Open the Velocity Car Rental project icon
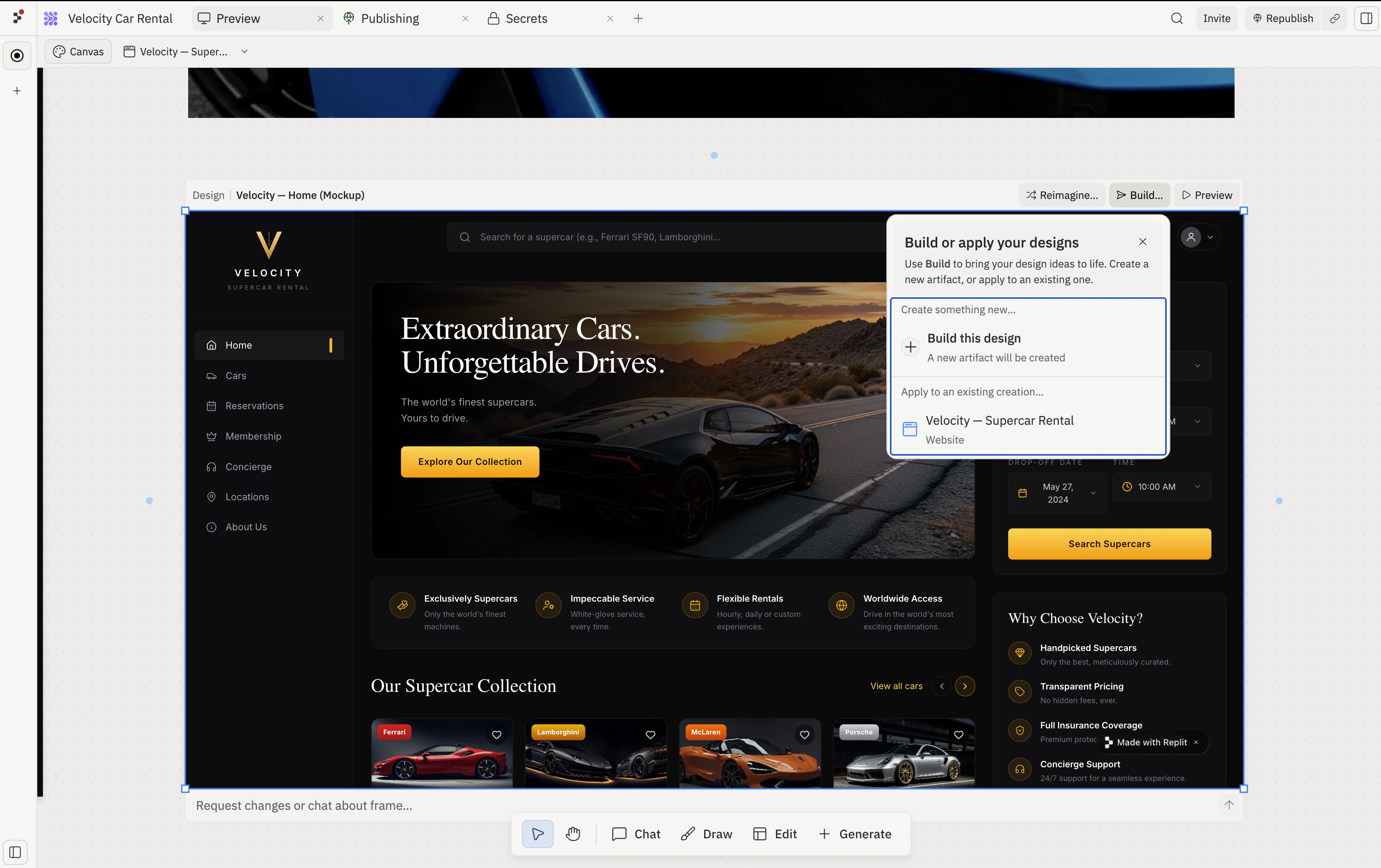This screenshot has width=1381, height=868. coord(51,18)
